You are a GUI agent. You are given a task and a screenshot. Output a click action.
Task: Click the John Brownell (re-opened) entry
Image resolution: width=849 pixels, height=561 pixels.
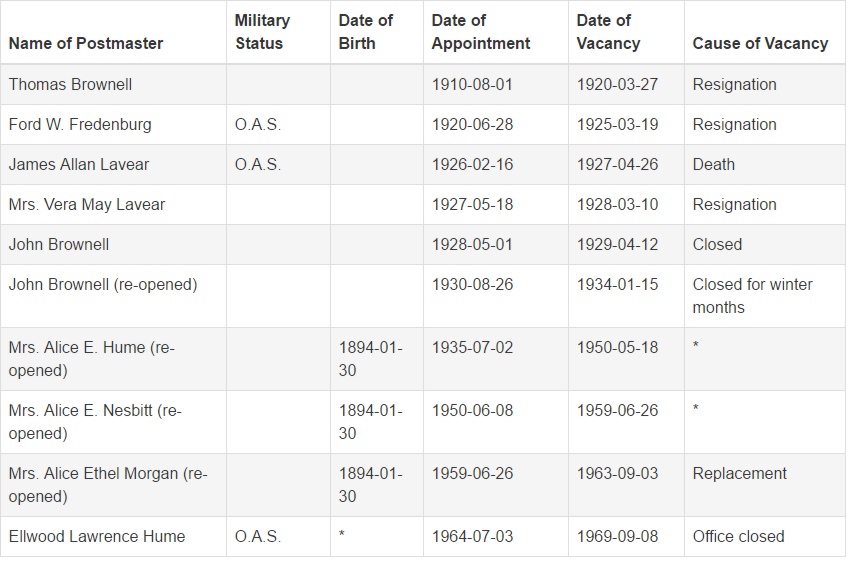103,285
